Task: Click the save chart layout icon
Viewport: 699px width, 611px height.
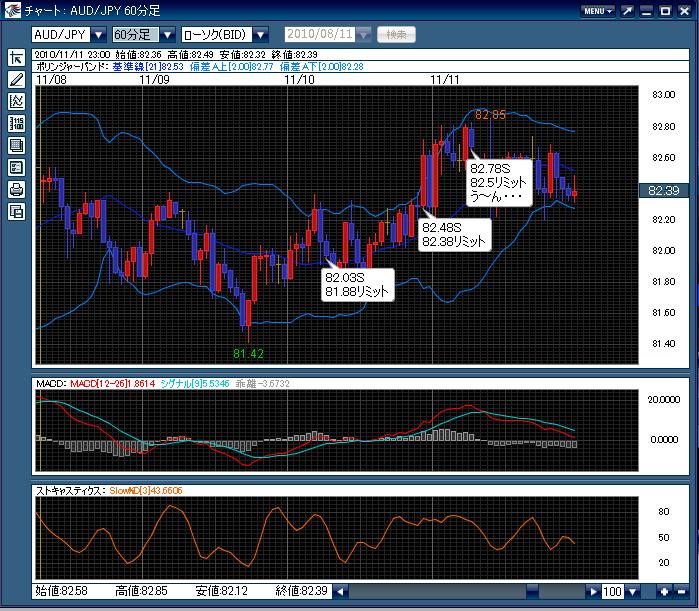Action: (x=16, y=211)
